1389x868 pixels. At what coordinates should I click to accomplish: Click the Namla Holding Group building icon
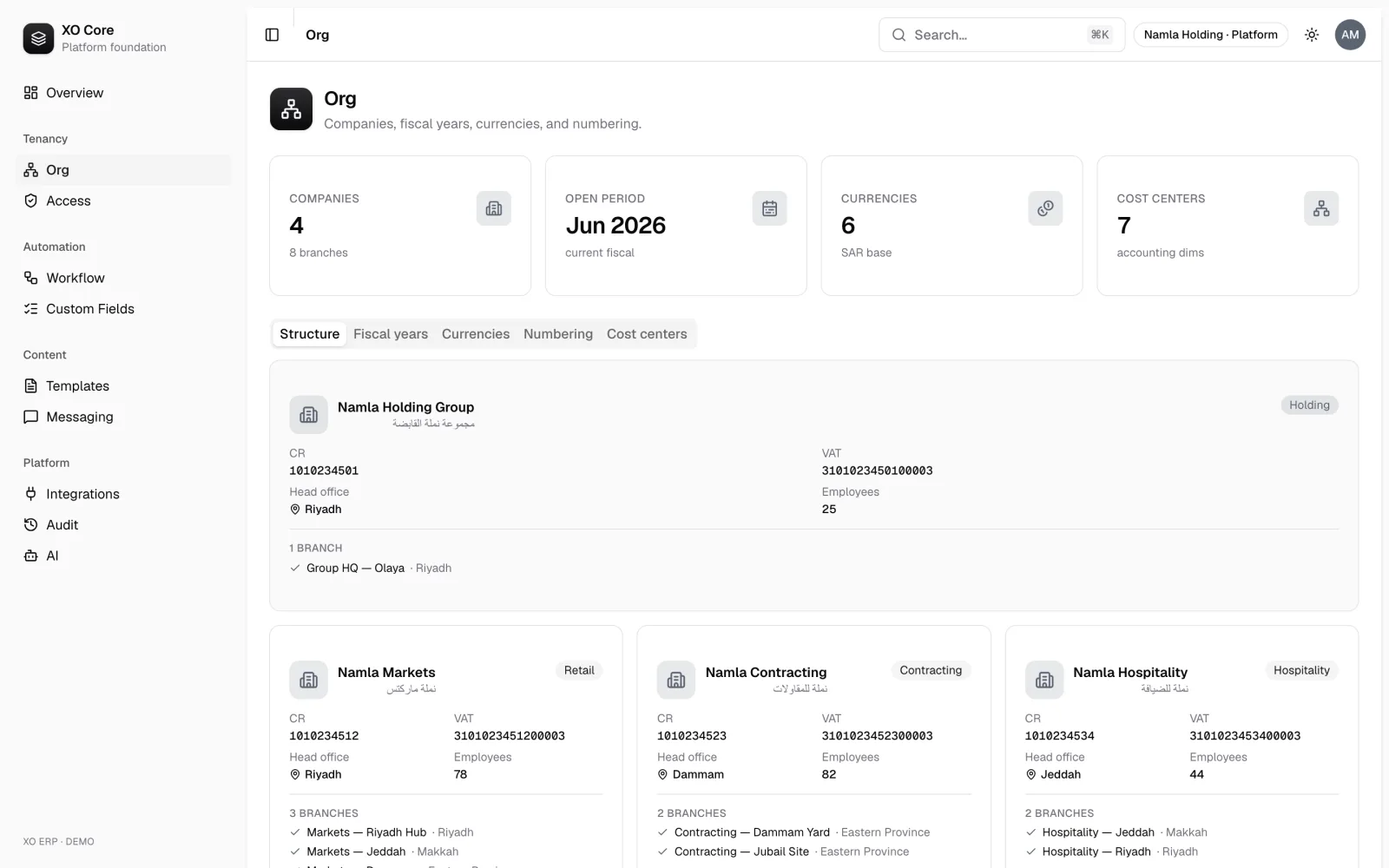[308, 415]
